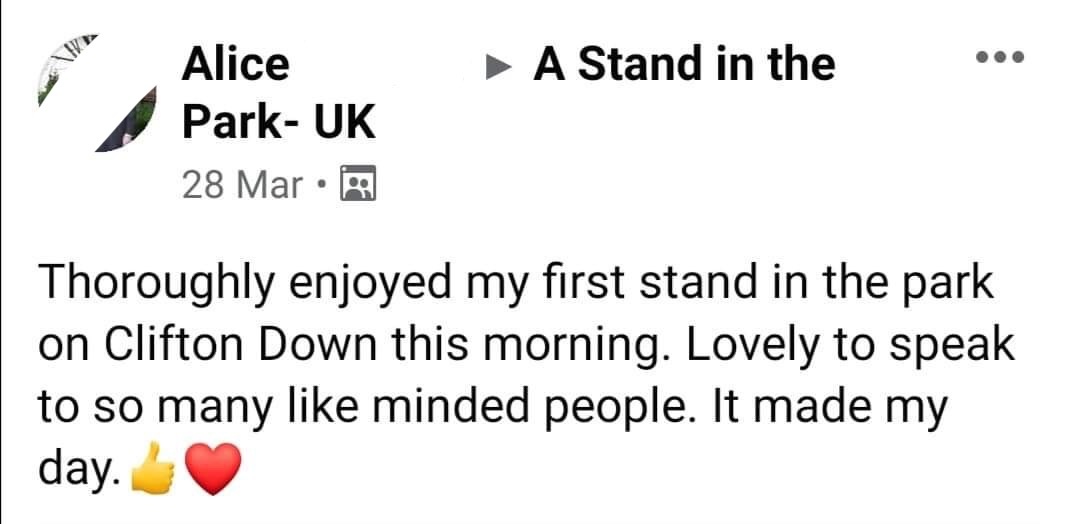Viewport: 1080px width, 524px height.
Task: Click the phrase "Lovely to speak"
Action: (839, 346)
